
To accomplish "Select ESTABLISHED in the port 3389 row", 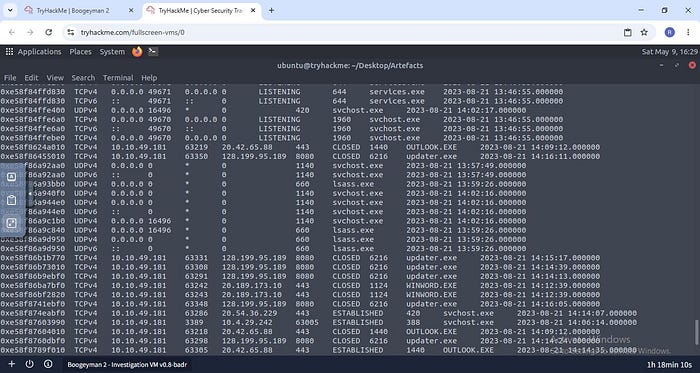I will (x=358, y=322).
